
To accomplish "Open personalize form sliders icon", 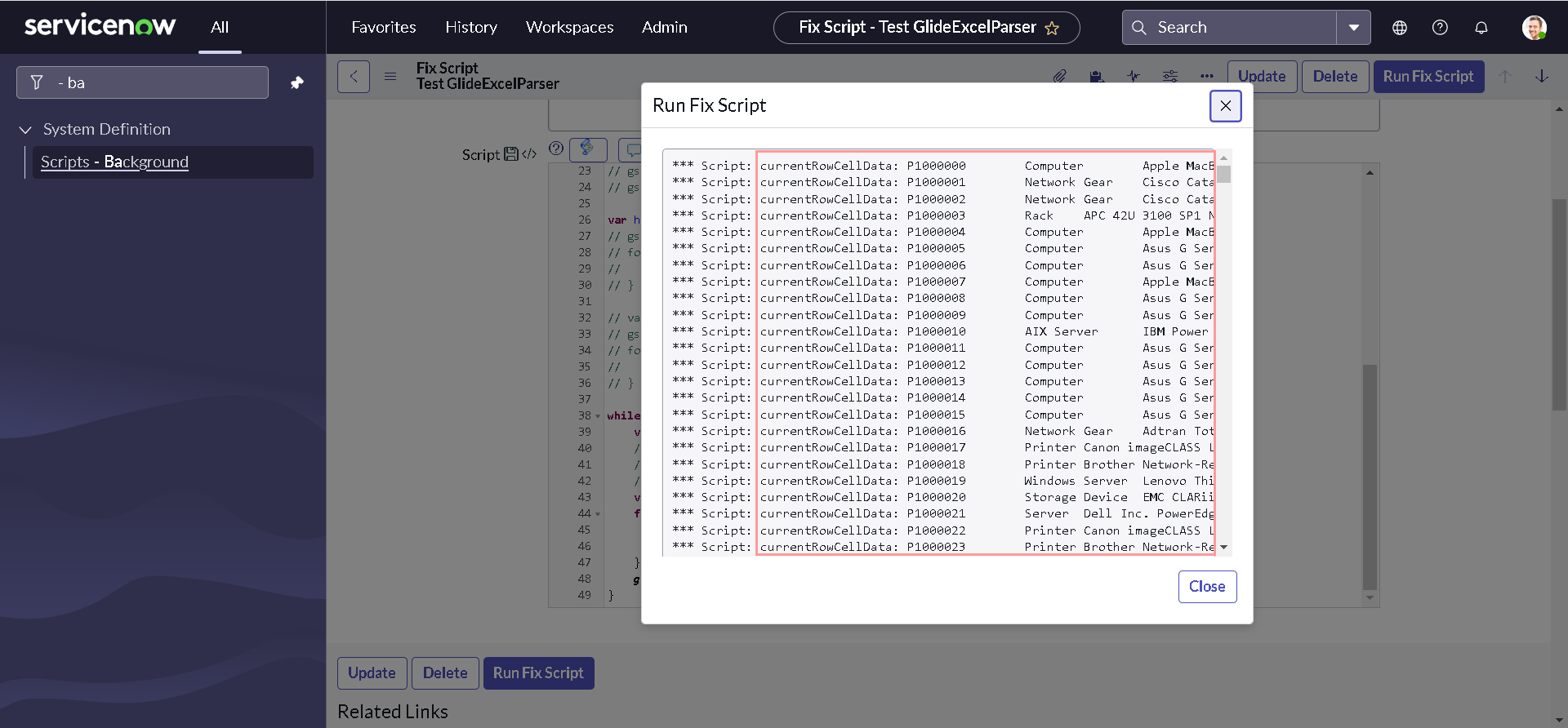I will coord(1170,77).
